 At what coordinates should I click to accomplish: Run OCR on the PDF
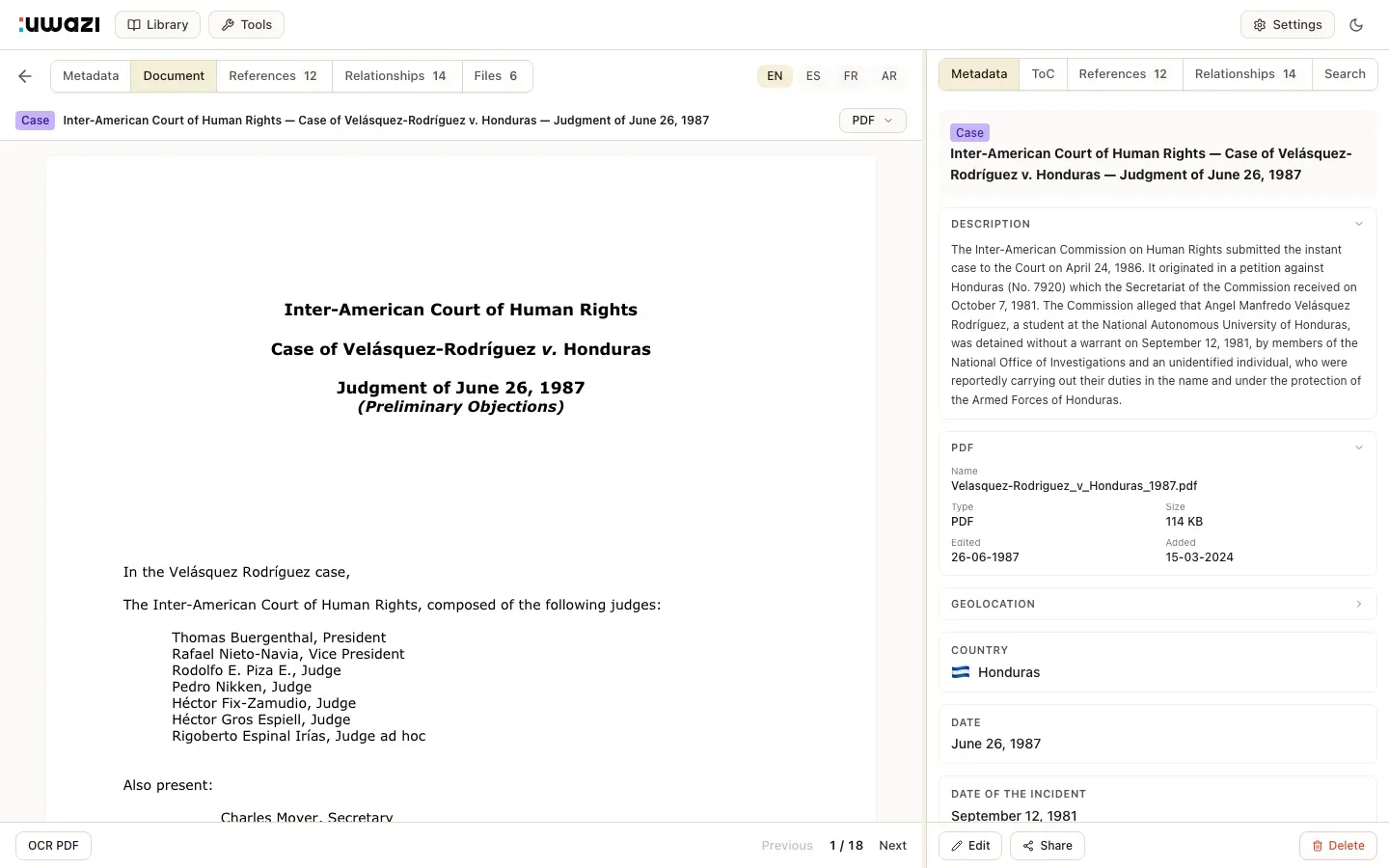click(x=53, y=846)
